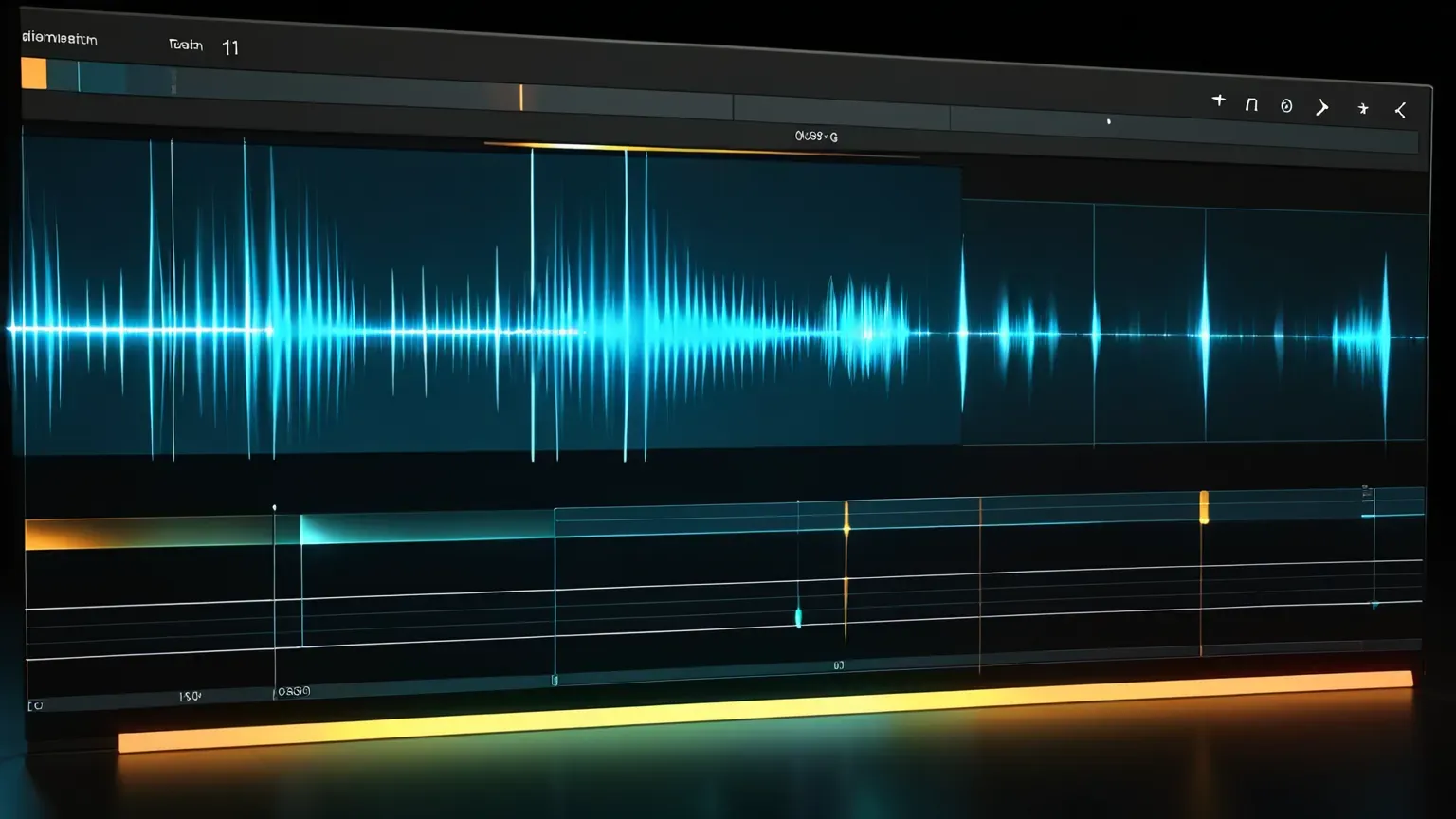Select the orange playhead marker in top ruler
The height and width of the screenshot is (819, 1456).
(x=520, y=97)
